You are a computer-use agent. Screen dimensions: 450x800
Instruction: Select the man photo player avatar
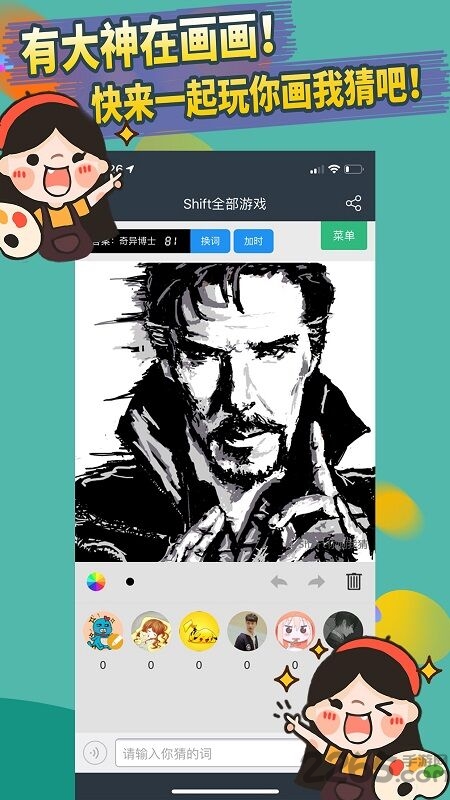247,631
